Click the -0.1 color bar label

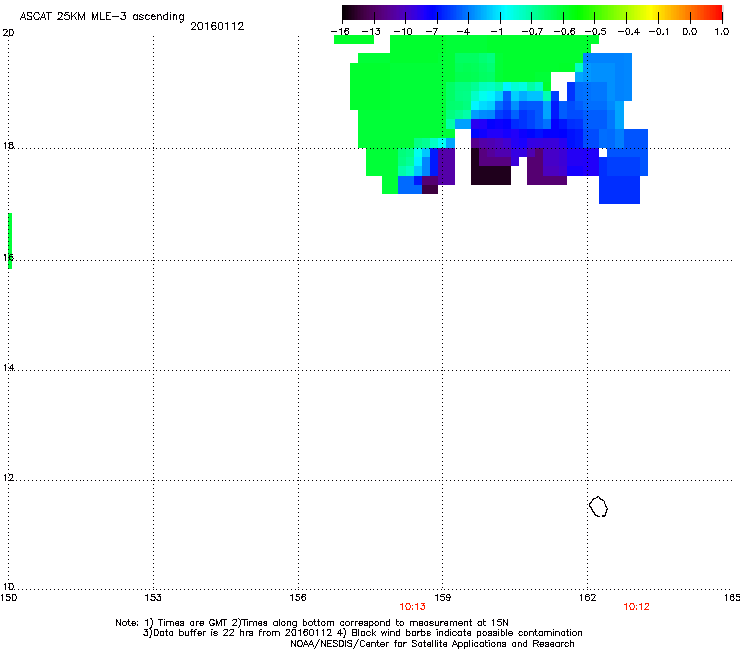(659, 32)
